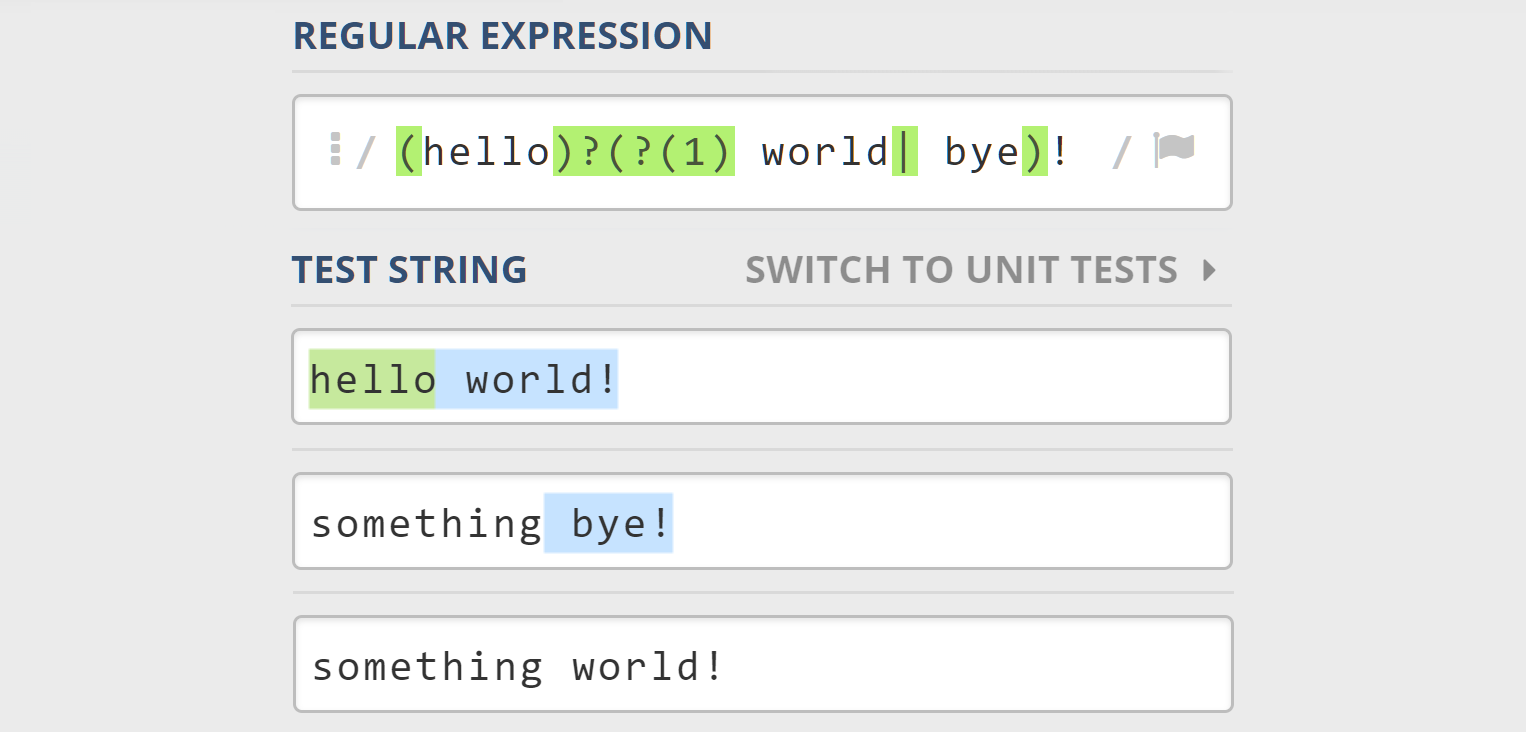Click the opening slash delimiter of the regex
This screenshot has height=732, width=1526.
tap(366, 152)
